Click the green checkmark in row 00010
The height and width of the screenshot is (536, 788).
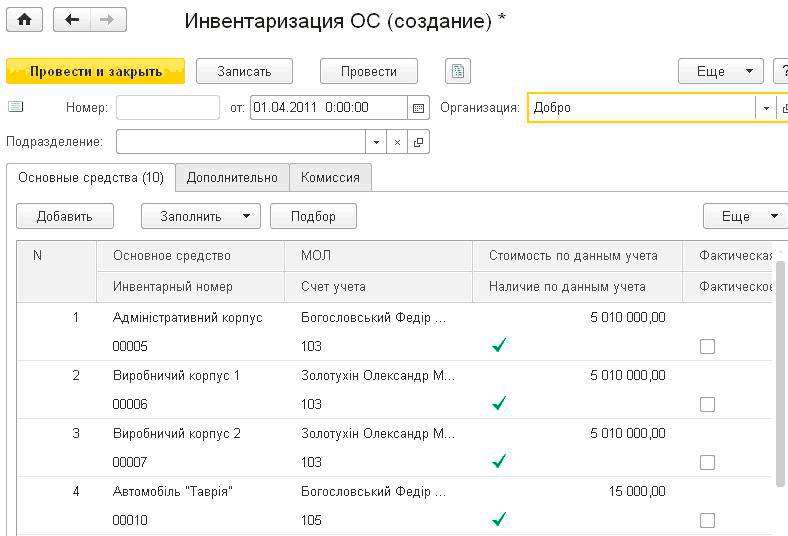(x=499, y=519)
